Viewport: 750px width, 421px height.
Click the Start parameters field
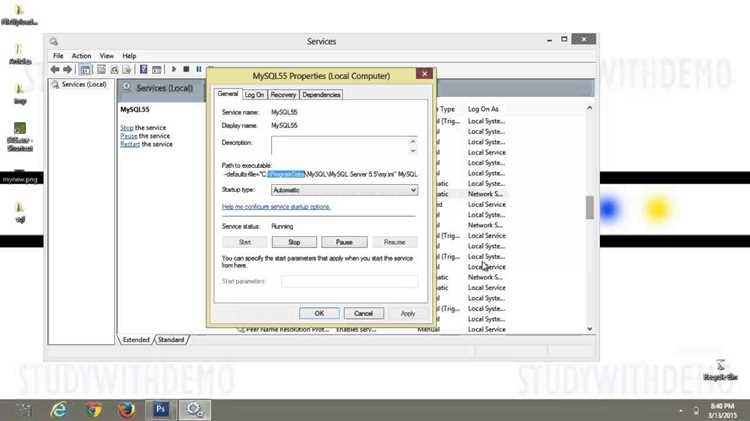click(349, 281)
